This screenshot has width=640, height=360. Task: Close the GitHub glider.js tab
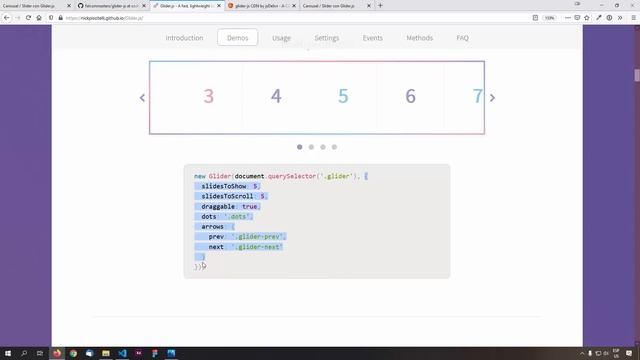coord(144,6)
